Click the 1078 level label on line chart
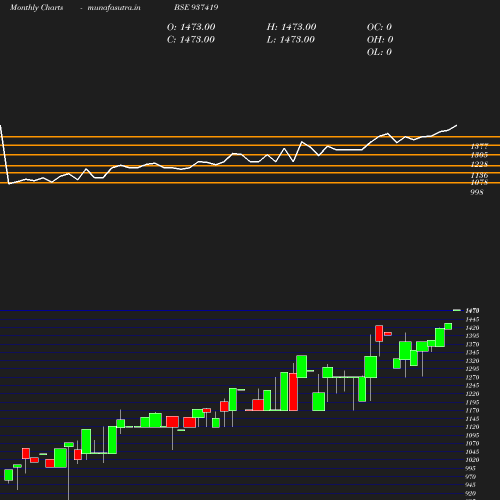 point(479,182)
